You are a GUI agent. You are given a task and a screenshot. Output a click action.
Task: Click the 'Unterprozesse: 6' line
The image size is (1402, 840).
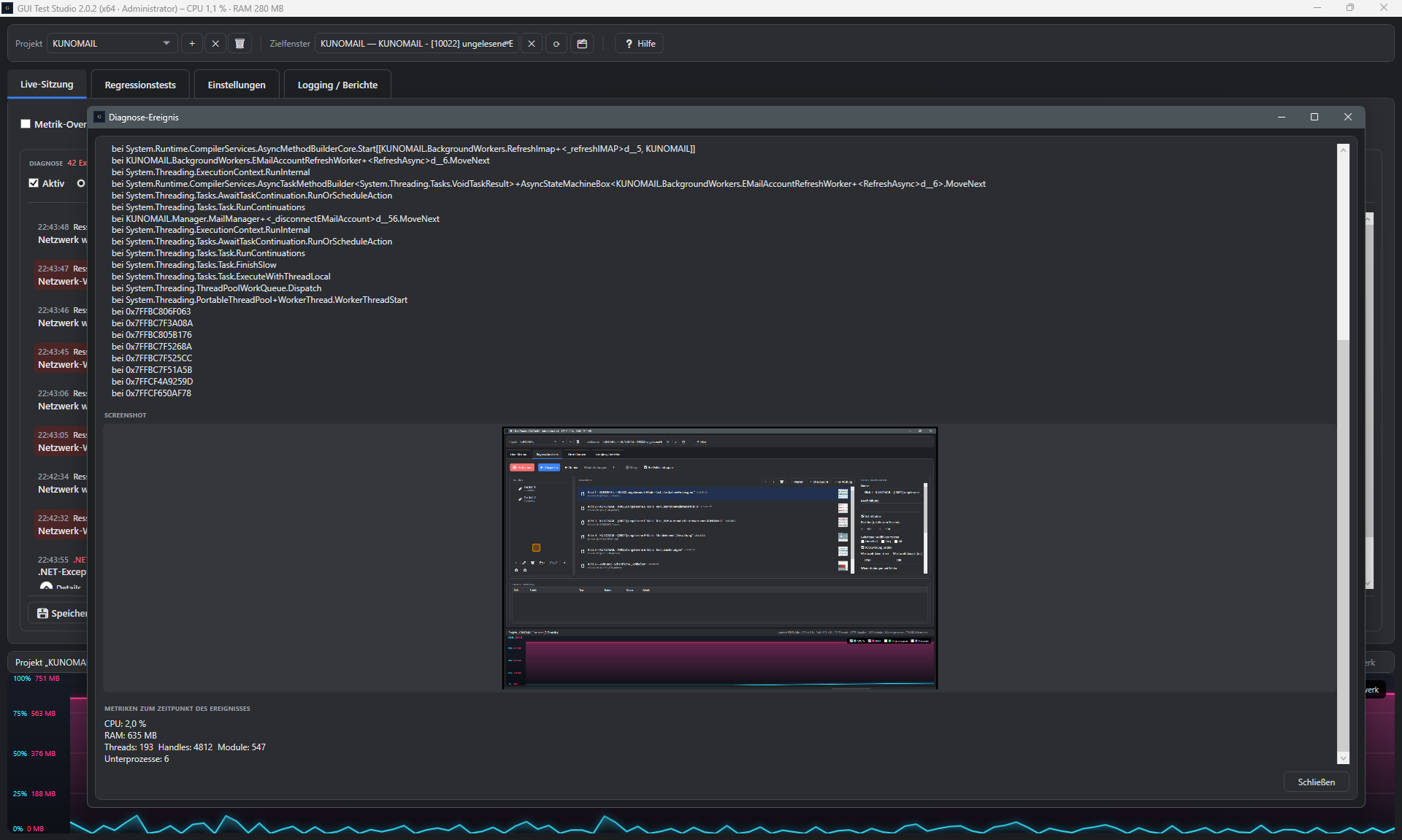click(x=137, y=759)
